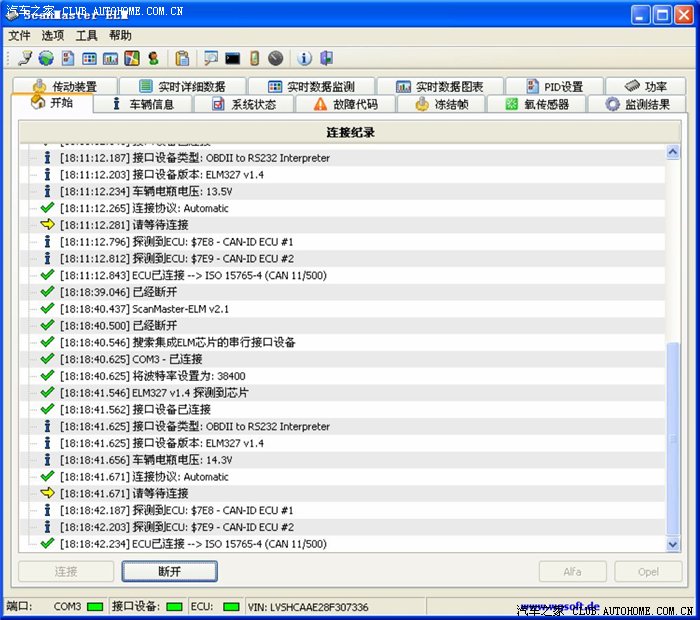Click the green globe toolbar icon
The width and height of the screenshot is (700, 620).
[x=46, y=58]
